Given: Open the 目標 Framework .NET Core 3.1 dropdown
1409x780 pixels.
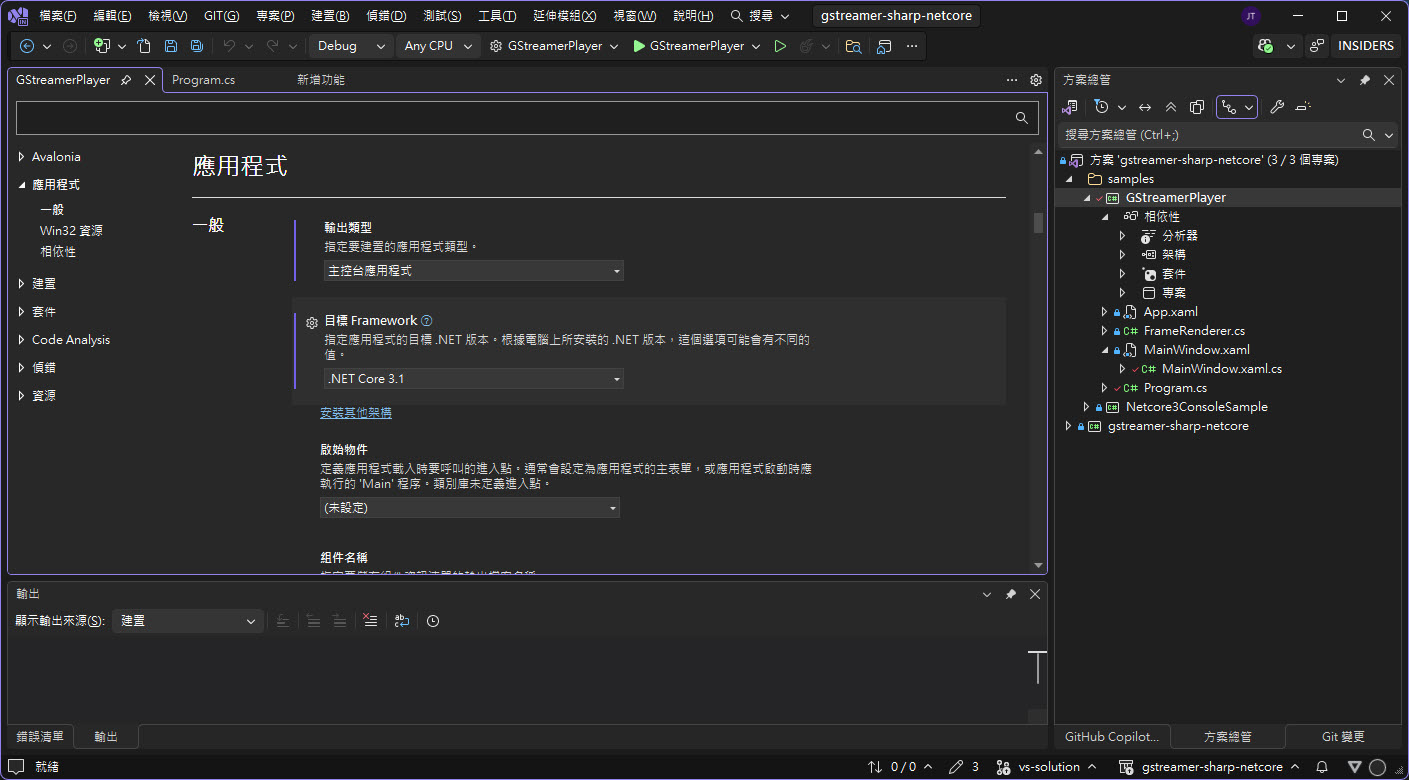Looking at the screenshot, I should coord(472,379).
